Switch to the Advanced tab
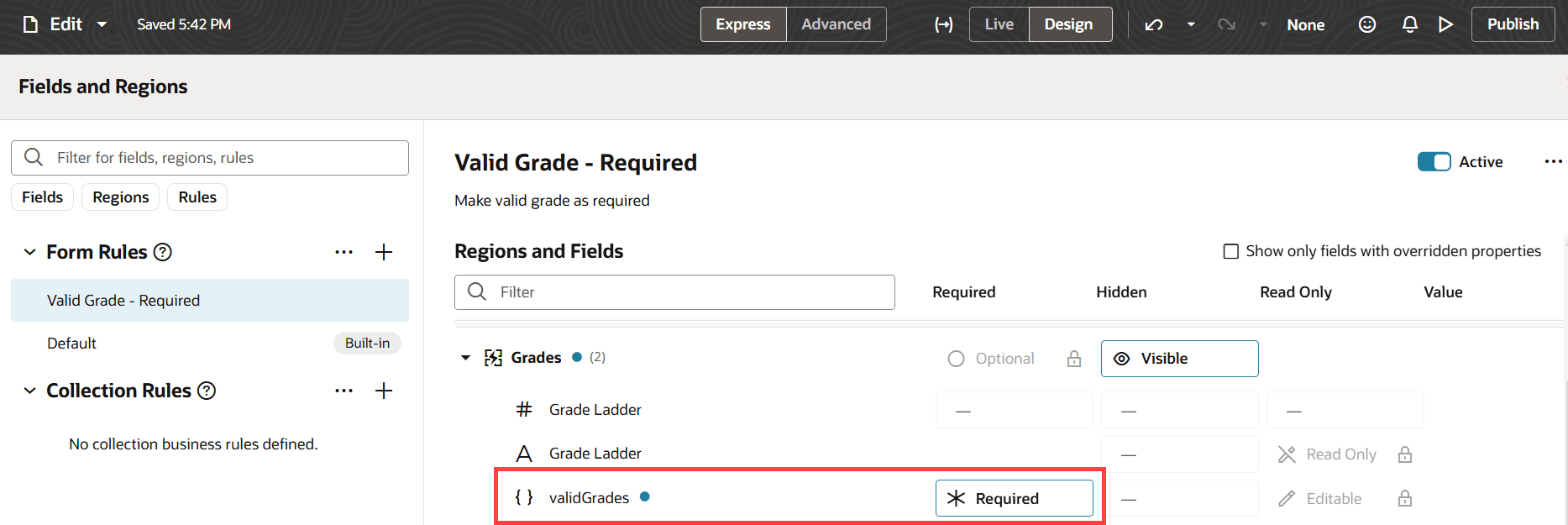The width and height of the screenshot is (1568, 525). tap(836, 24)
